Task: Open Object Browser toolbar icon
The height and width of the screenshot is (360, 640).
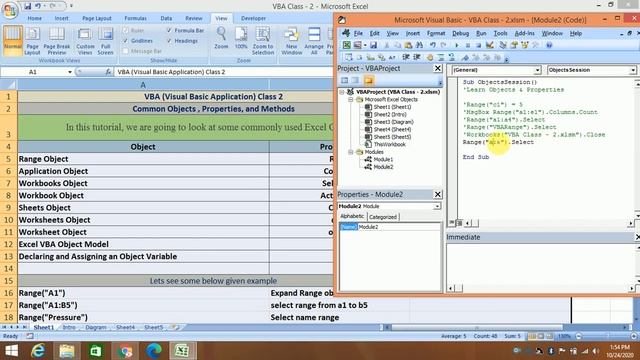Action: point(525,45)
